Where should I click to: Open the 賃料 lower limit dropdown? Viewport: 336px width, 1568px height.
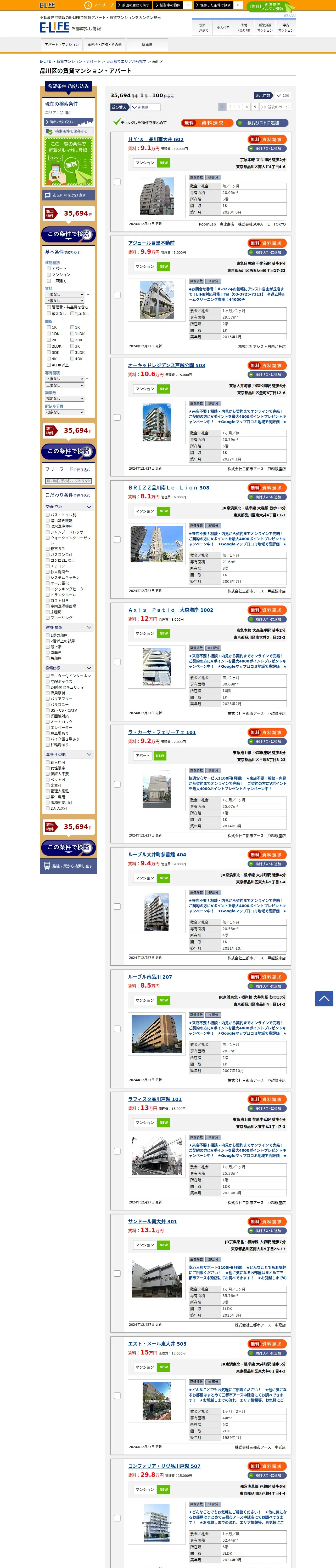[65, 295]
